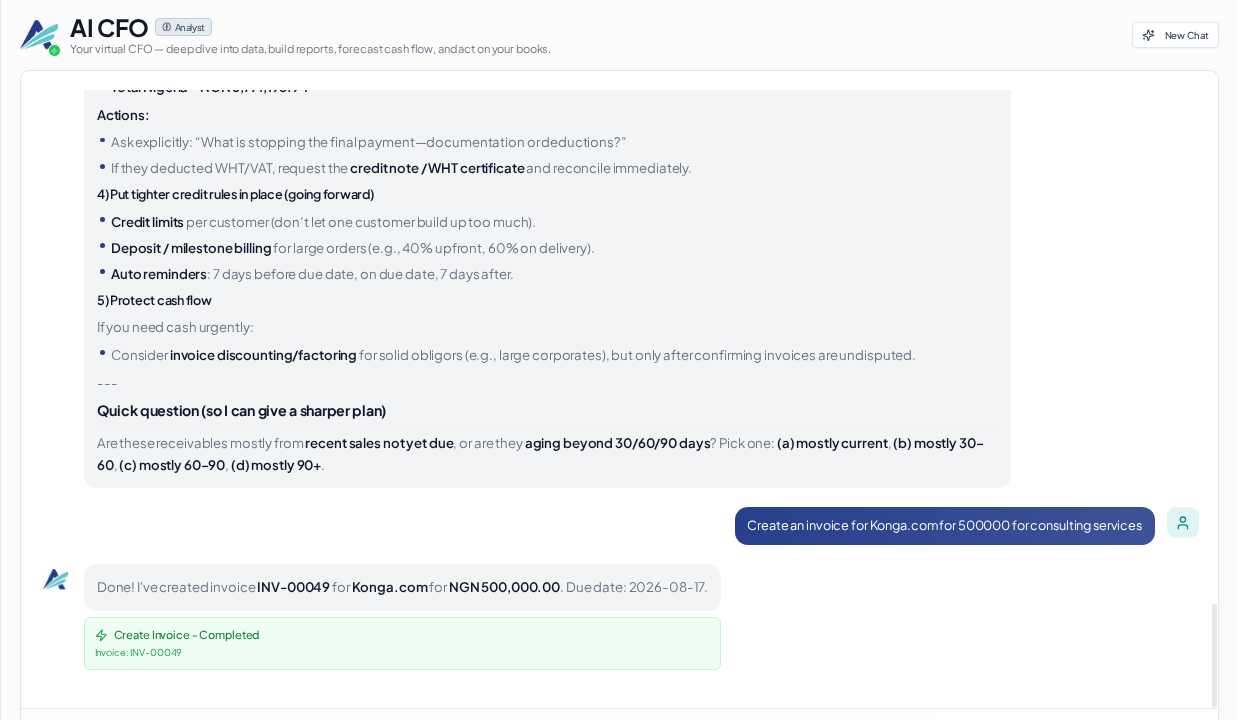The width and height of the screenshot is (1237, 720).
Task: Click "If you need cash urgently:" line
Action: 175,327
